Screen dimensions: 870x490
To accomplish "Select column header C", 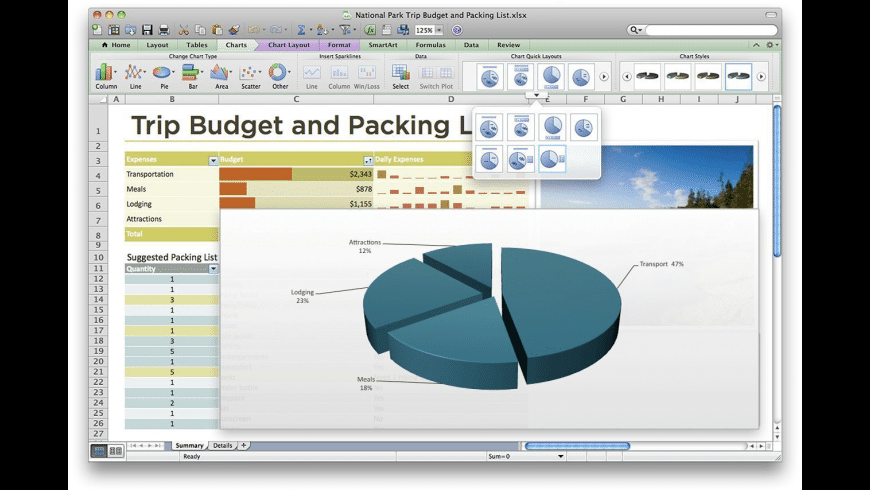I will pos(296,99).
